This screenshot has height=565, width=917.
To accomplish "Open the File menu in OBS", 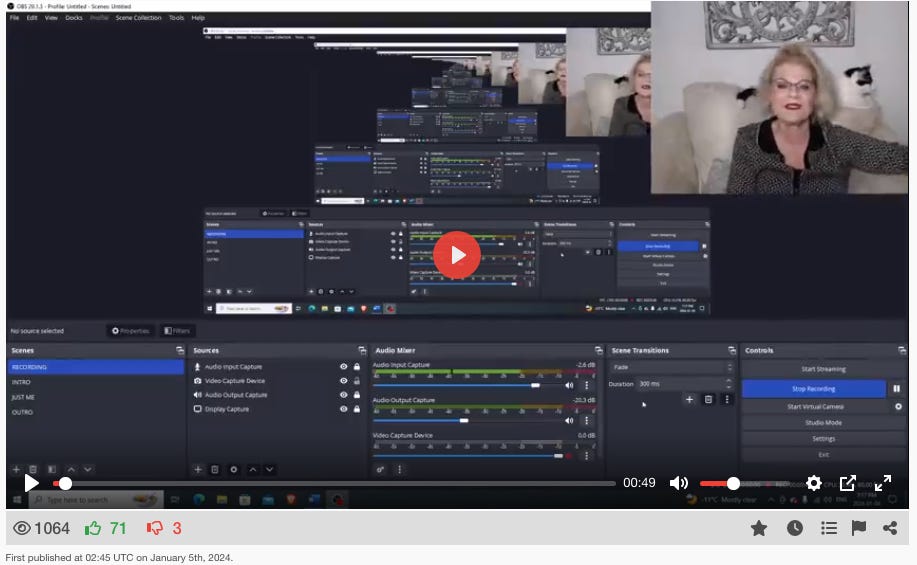I will (x=14, y=18).
